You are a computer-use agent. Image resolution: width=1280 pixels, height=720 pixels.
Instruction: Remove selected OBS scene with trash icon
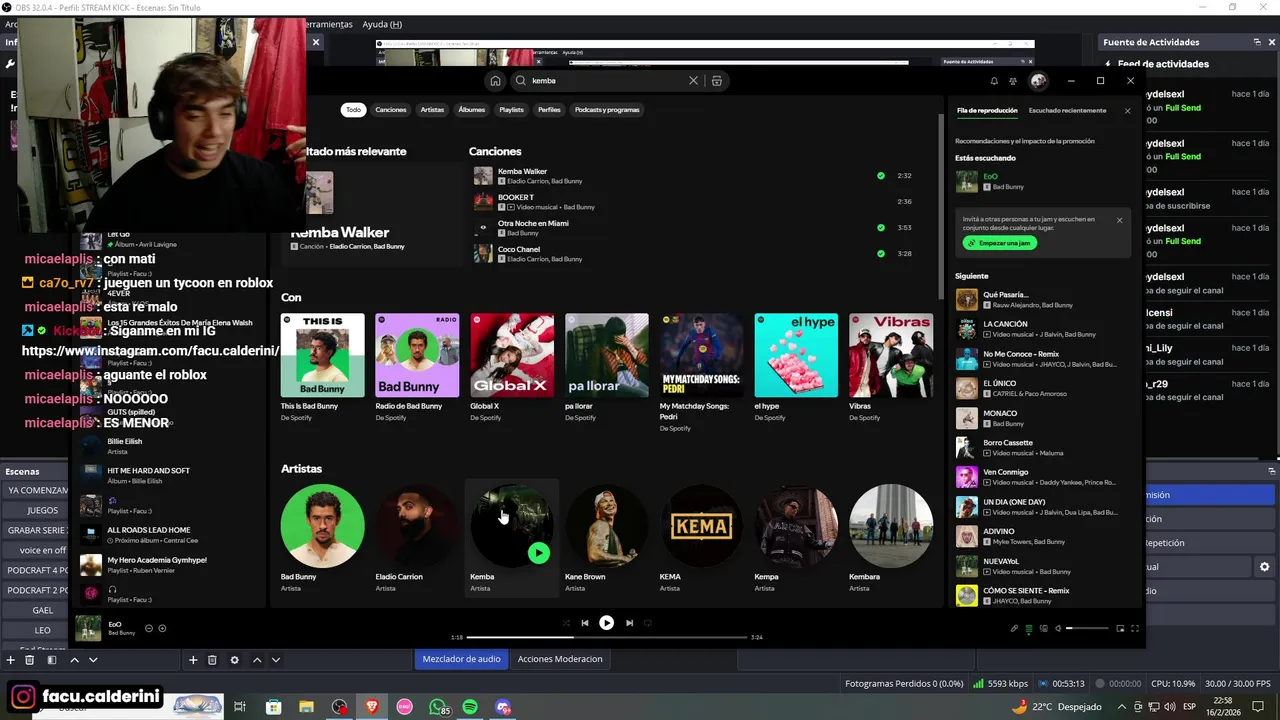[30, 660]
